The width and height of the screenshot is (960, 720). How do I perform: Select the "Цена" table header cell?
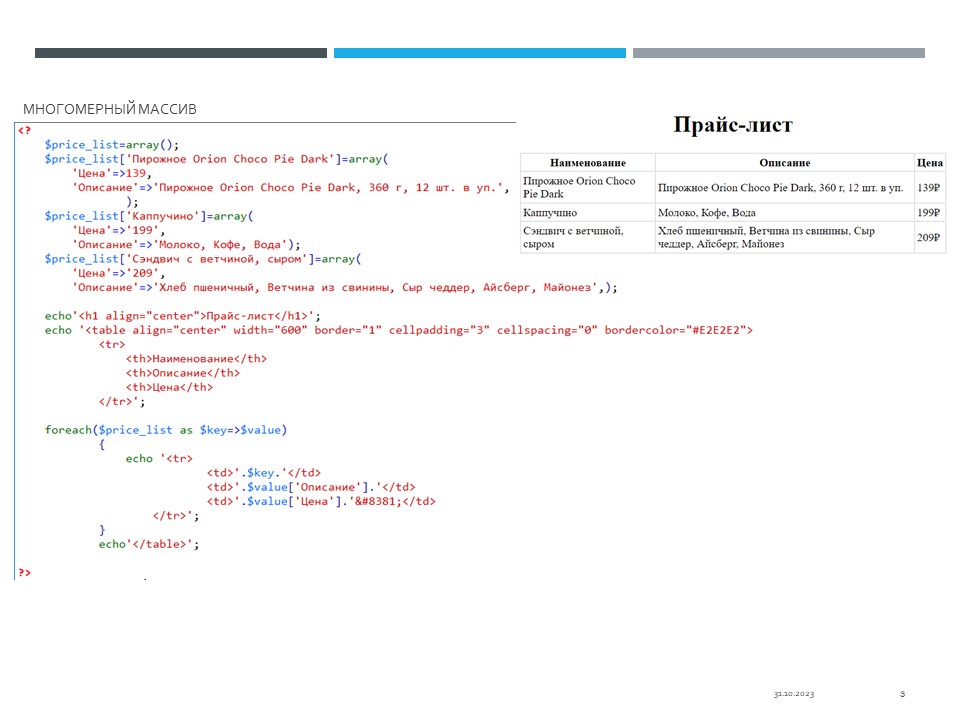point(929,163)
